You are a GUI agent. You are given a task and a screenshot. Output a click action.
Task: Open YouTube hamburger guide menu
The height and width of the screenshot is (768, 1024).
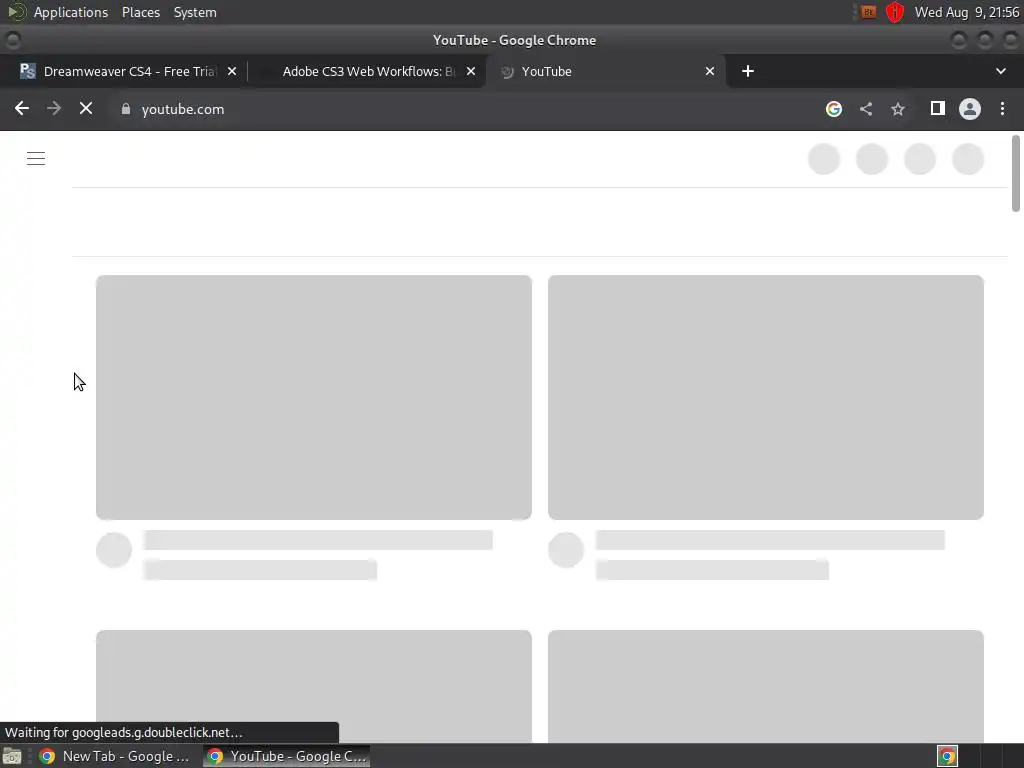[x=36, y=159]
